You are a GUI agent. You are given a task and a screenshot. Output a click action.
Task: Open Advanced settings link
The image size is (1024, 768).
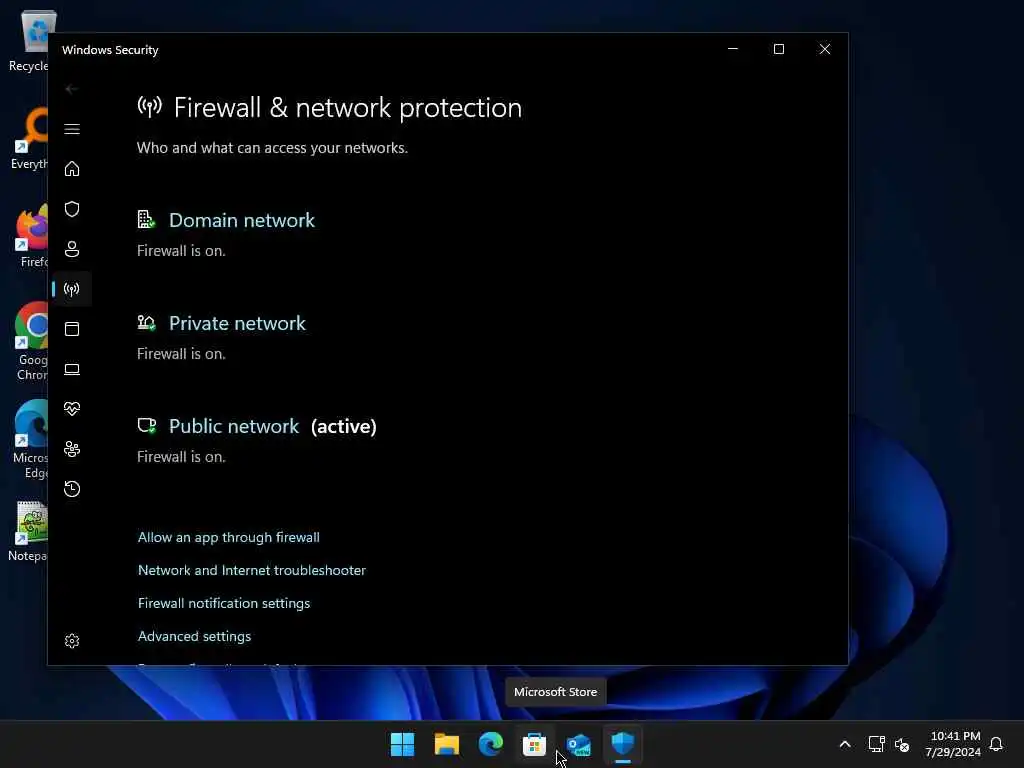tap(194, 636)
